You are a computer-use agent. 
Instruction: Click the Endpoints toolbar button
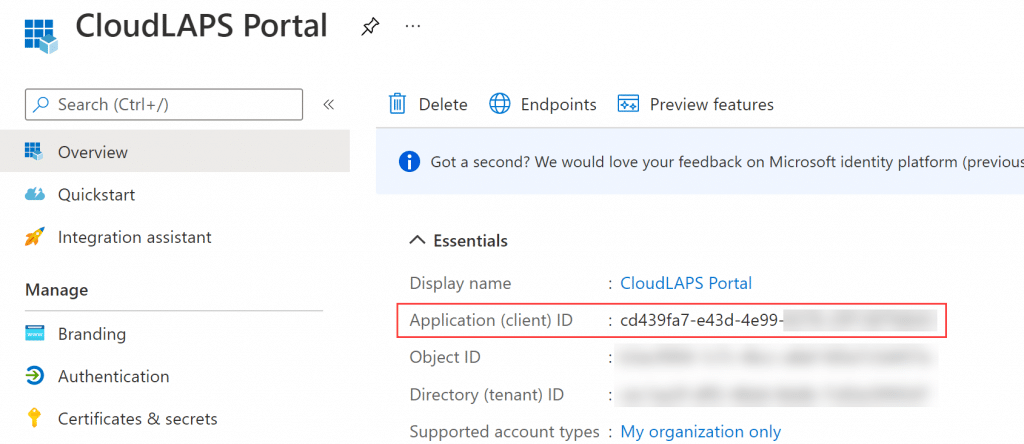pos(543,104)
